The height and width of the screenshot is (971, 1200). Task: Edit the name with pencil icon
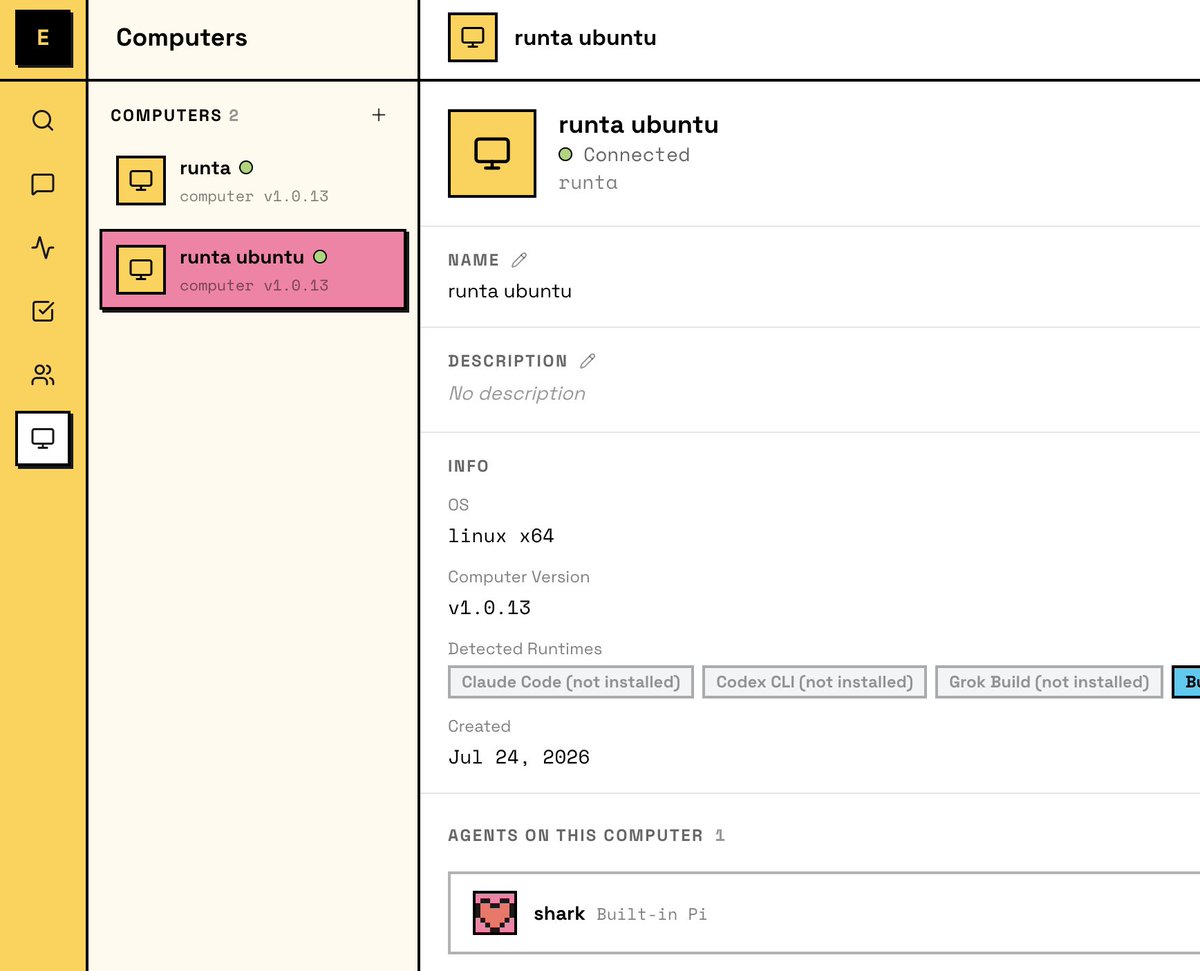point(519,260)
